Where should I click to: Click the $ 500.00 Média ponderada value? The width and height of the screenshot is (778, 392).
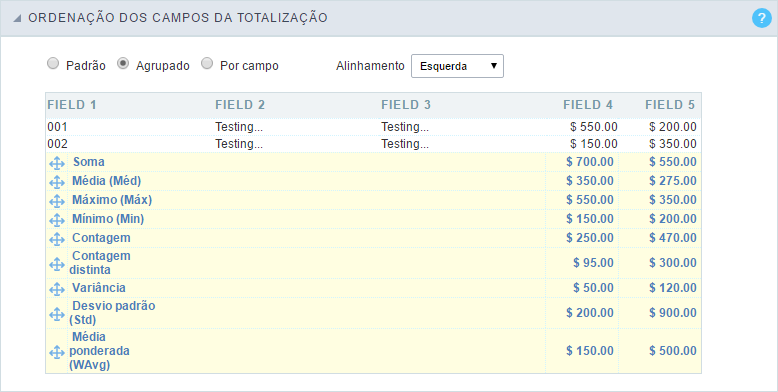pyautogui.click(x=673, y=351)
